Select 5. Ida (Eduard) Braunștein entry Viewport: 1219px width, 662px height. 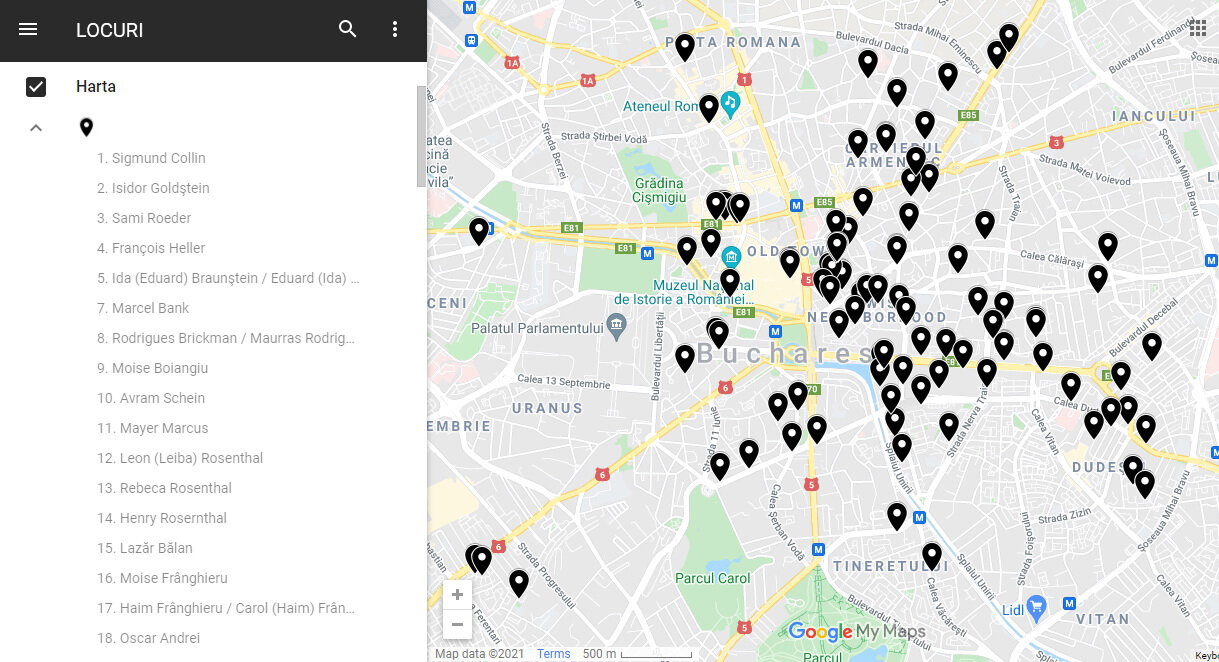[228, 278]
